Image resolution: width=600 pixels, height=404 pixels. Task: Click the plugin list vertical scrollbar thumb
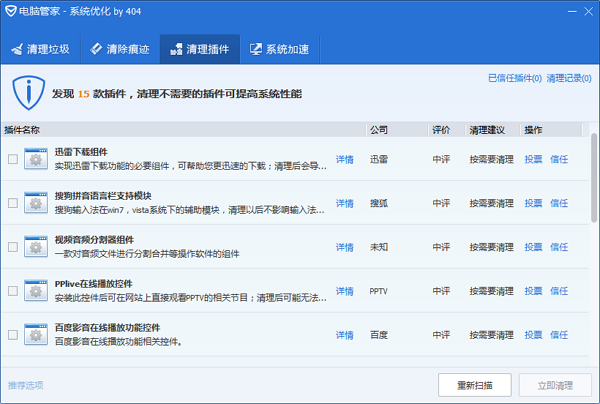pos(594,178)
